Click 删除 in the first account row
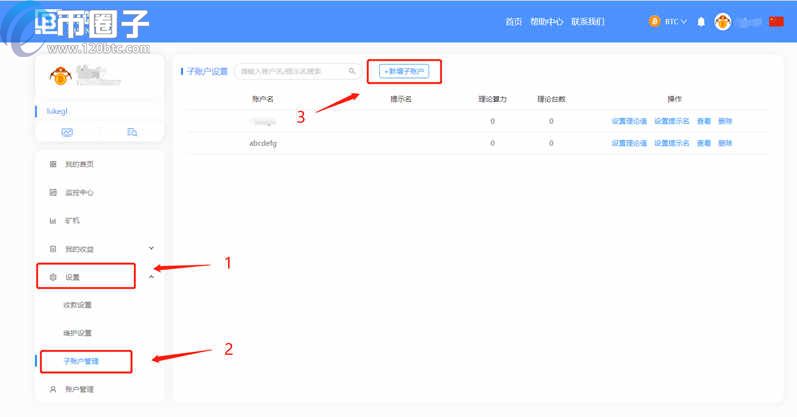This screenshot has height=417, width=797. [725, 121]
